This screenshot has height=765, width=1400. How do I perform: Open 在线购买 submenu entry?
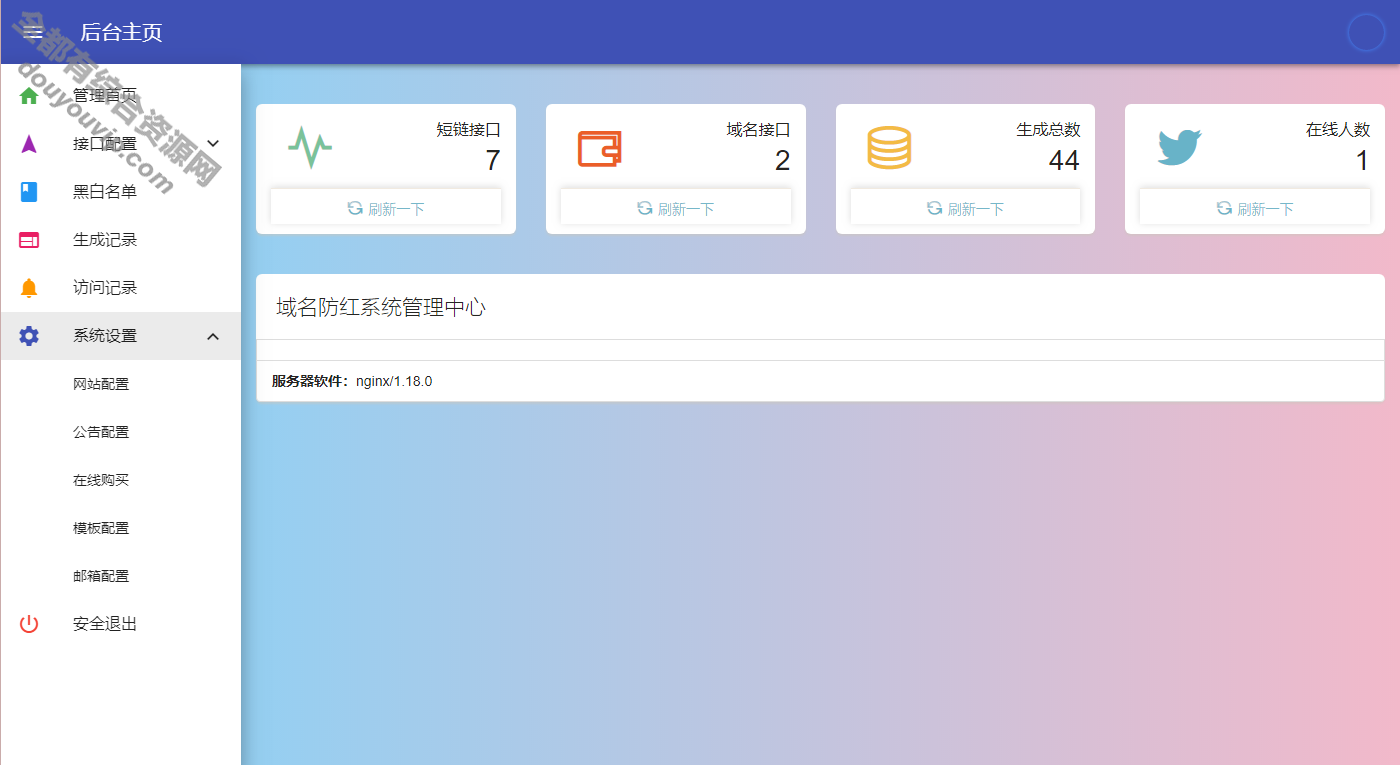coord(120,480)
